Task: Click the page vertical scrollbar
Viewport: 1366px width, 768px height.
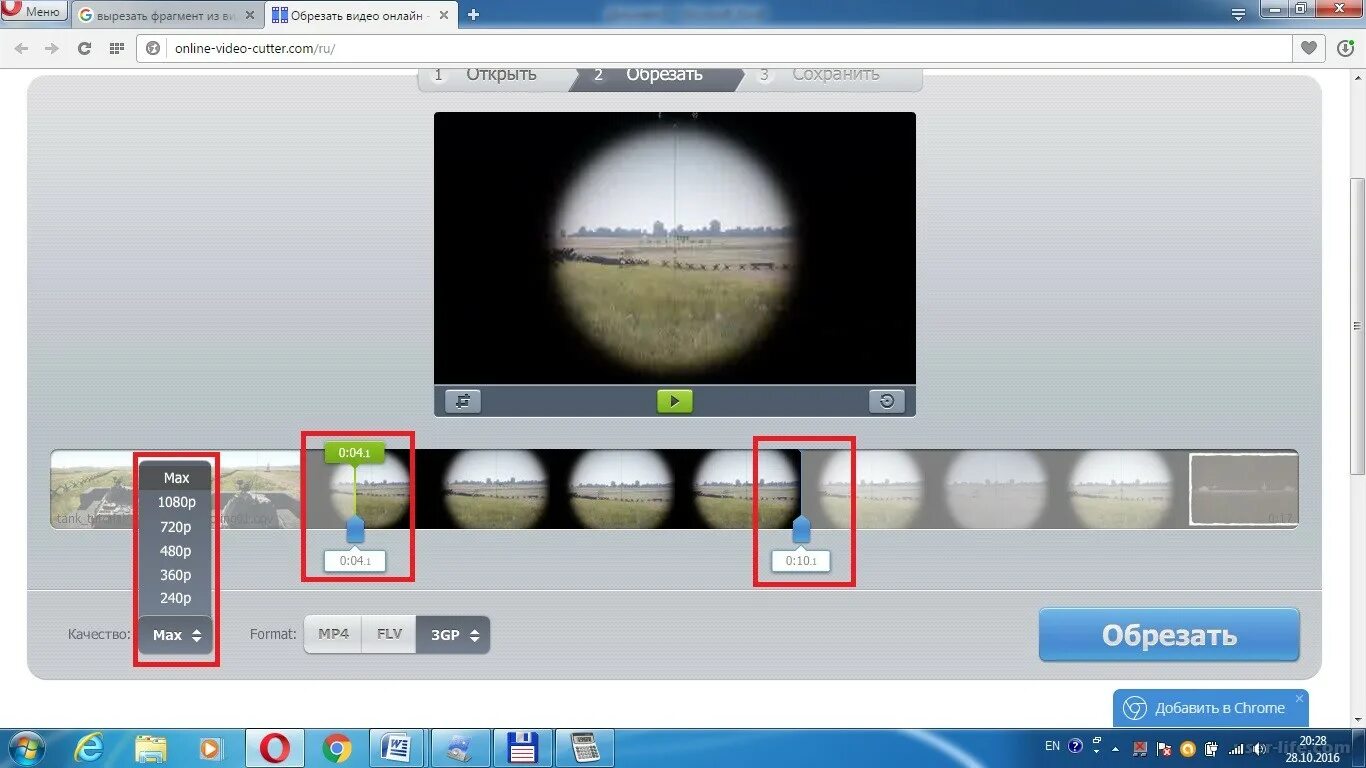Action: pyautogui.click(x=1357, y=327)
